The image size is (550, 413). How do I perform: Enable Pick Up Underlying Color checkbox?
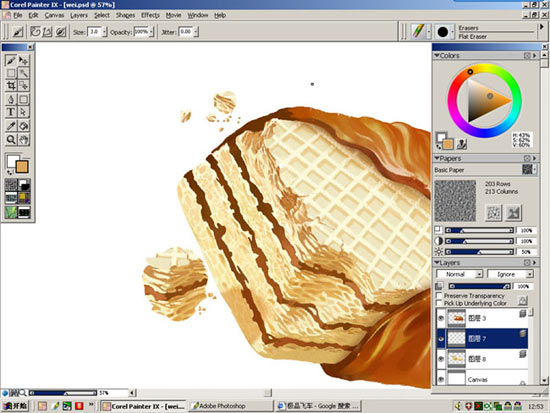coord(438,303)
